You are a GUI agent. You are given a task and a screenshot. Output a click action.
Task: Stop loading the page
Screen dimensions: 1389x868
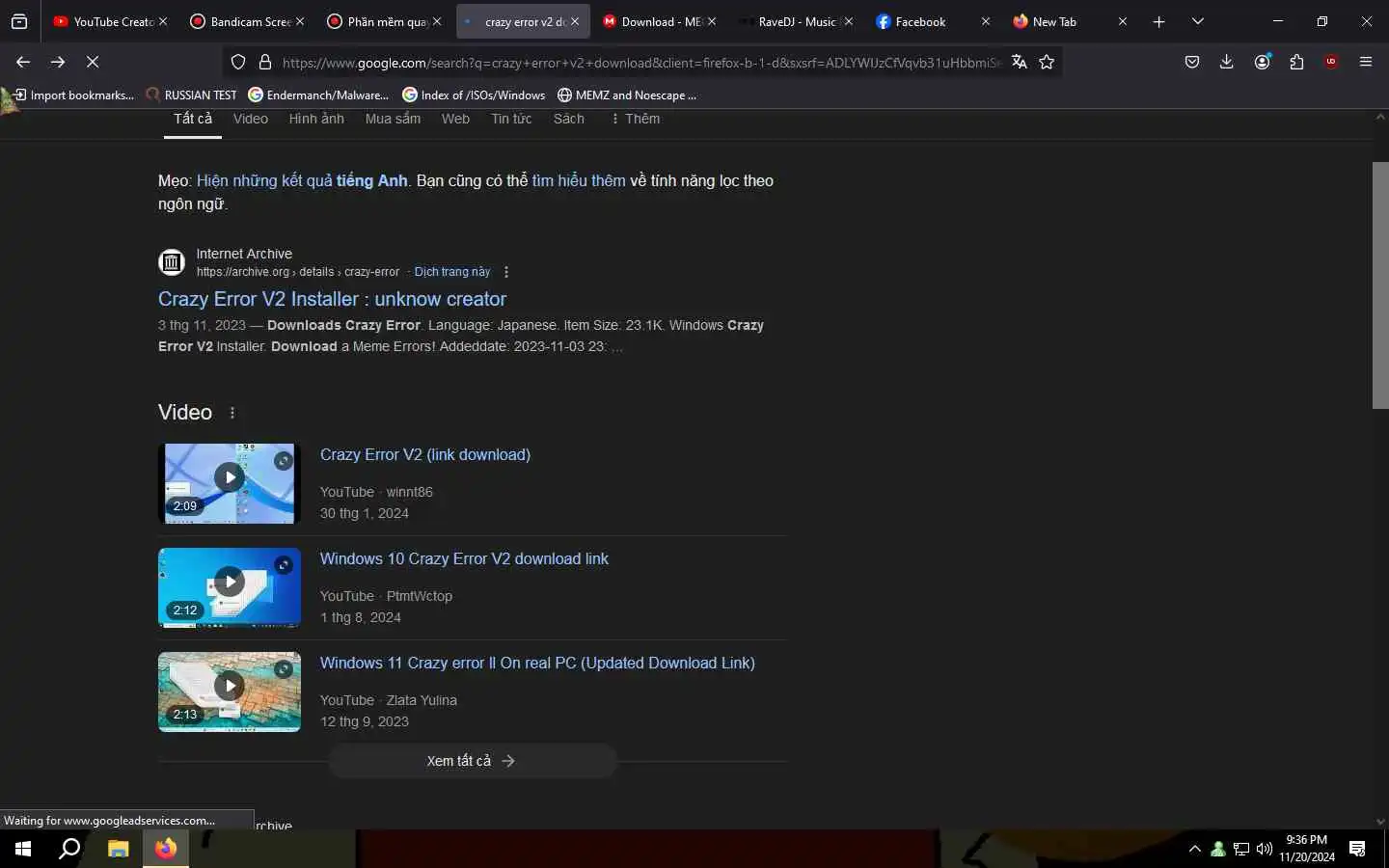click(x=93, y=62)
